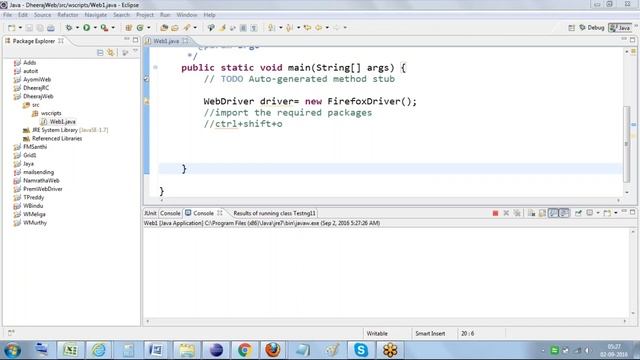Click the Pin Console icon

click(x=578, y=213)
